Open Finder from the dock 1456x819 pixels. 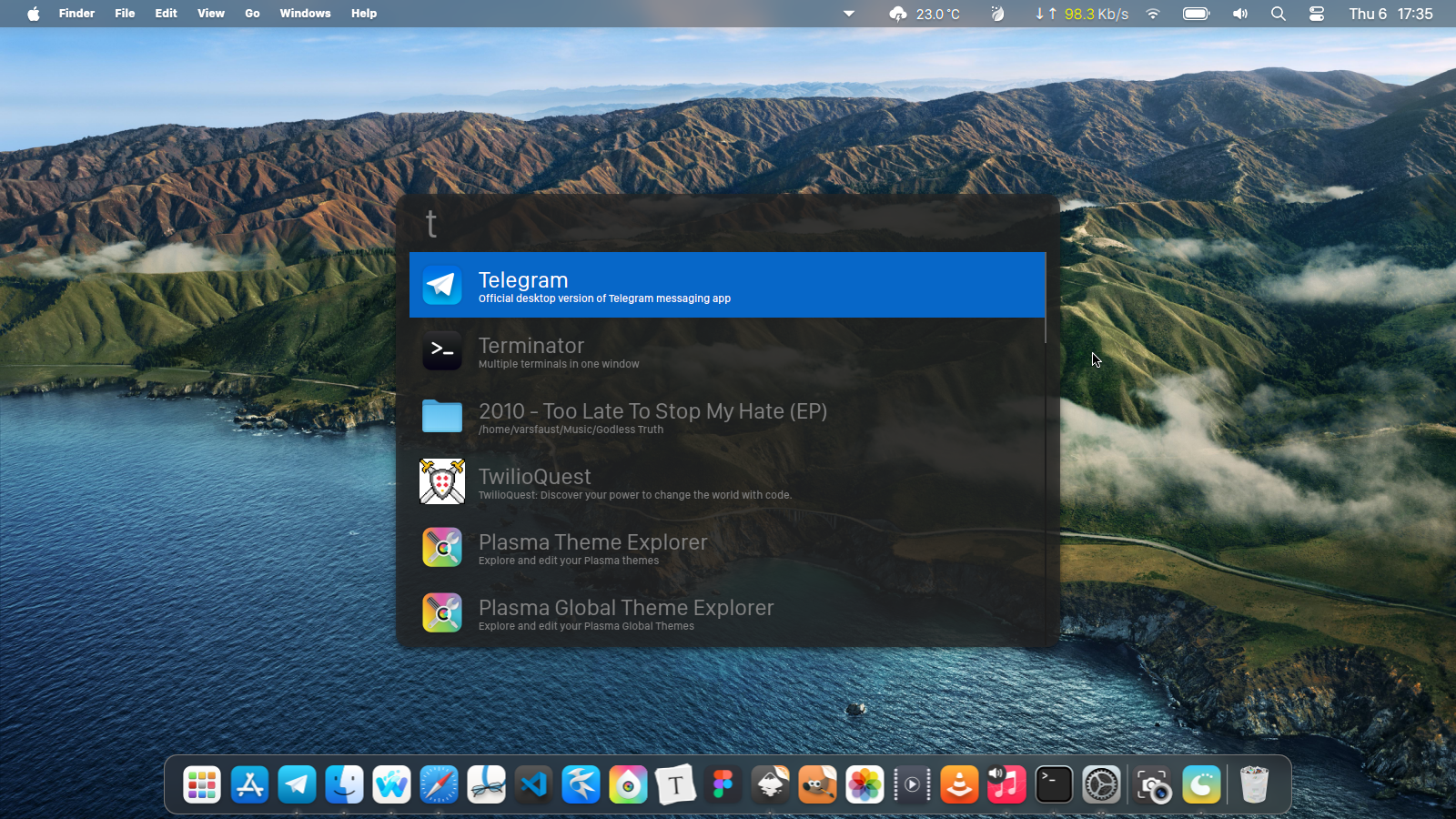pos(344,784)
